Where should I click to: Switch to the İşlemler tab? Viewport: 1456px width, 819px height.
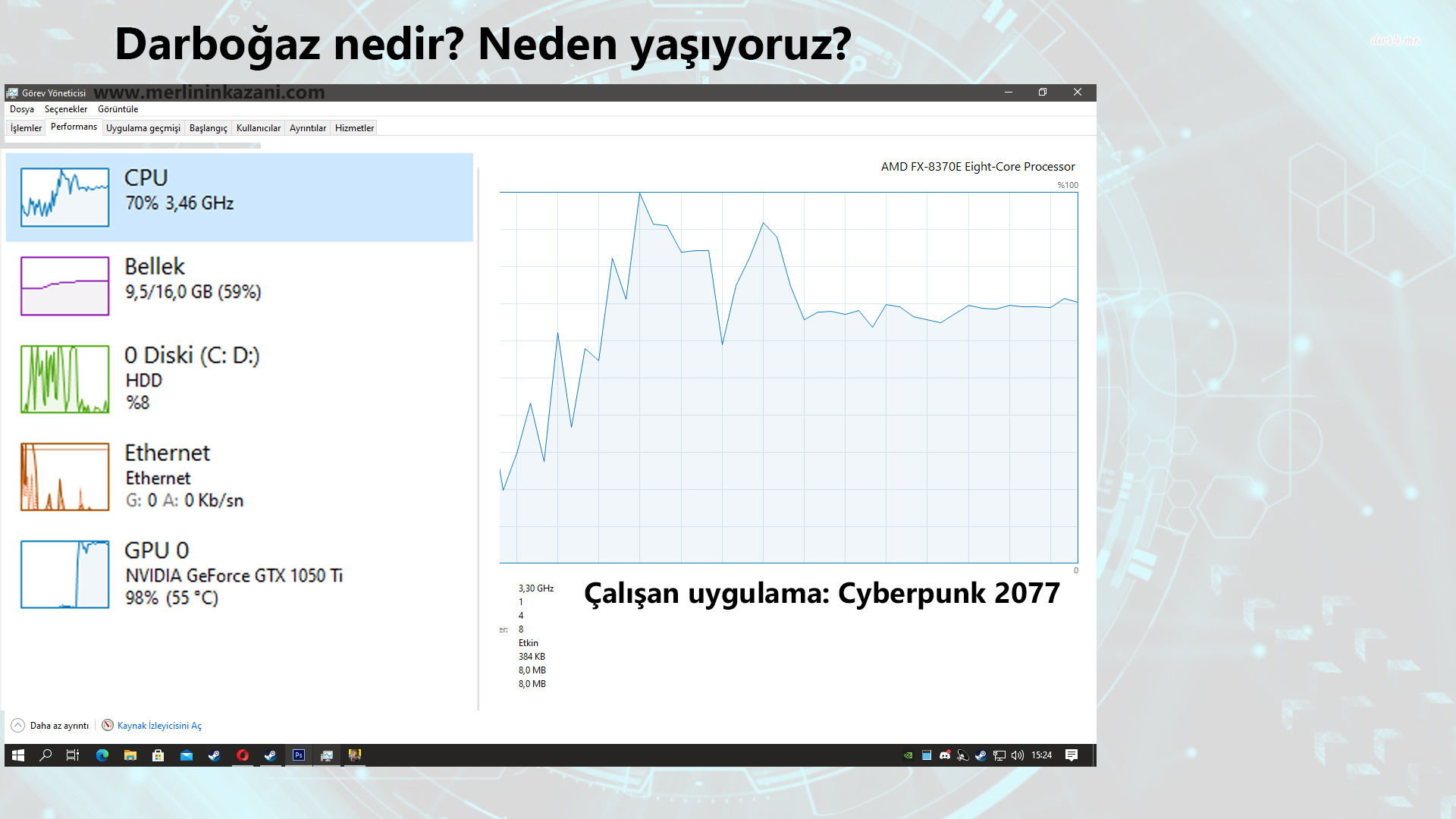26,128
